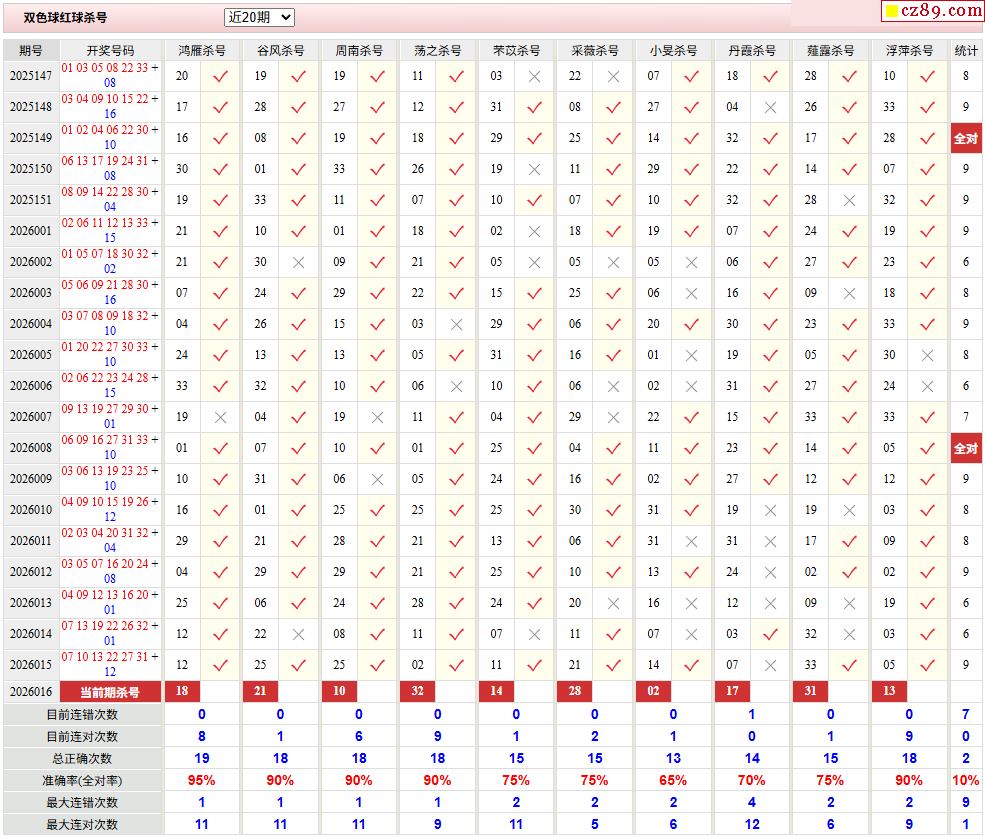Click the 鸿雁杀号 column header
This screenshot has width=985, height=838.
(201, 50)
